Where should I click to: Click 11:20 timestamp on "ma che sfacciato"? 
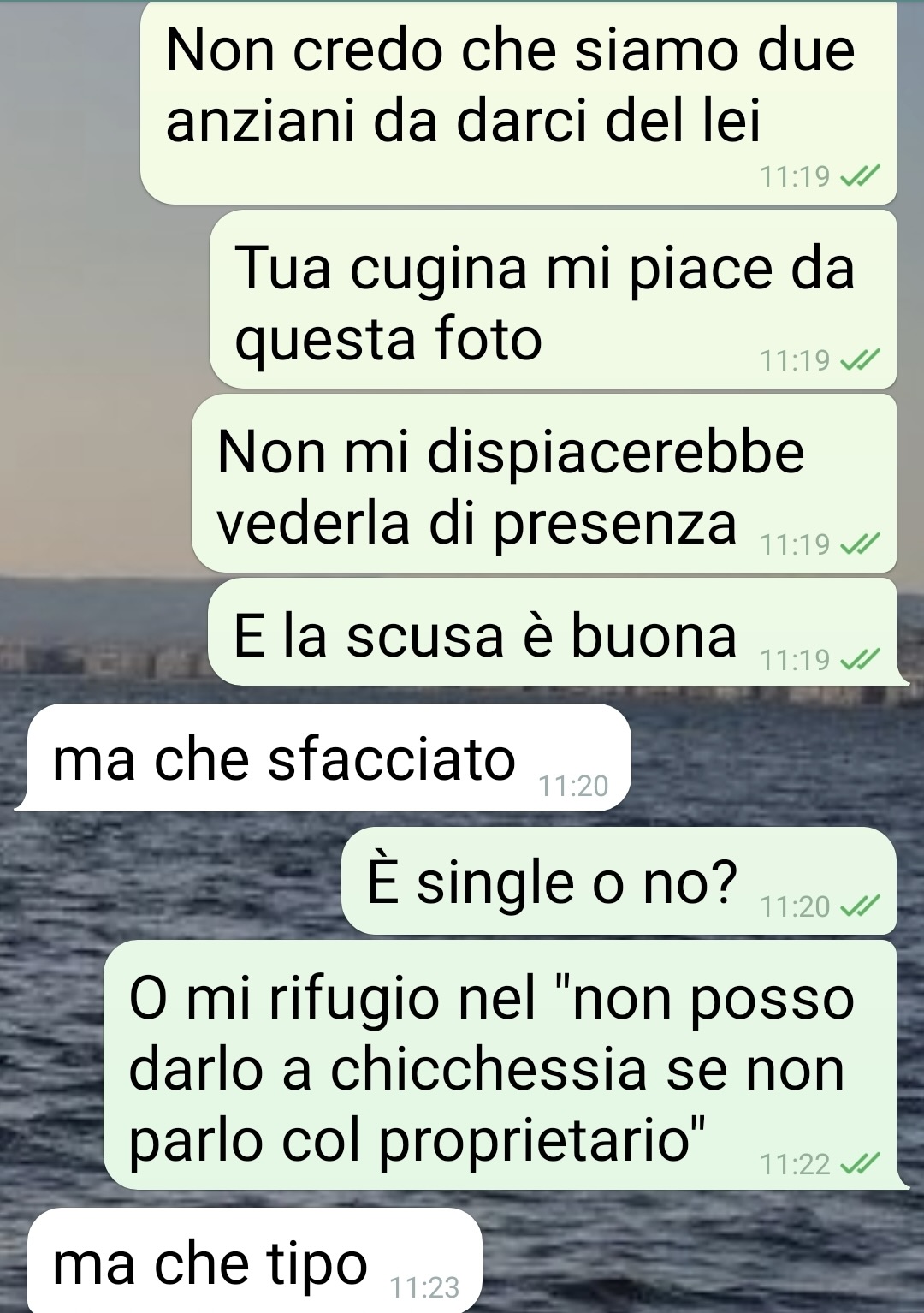[x=573, y=786]
